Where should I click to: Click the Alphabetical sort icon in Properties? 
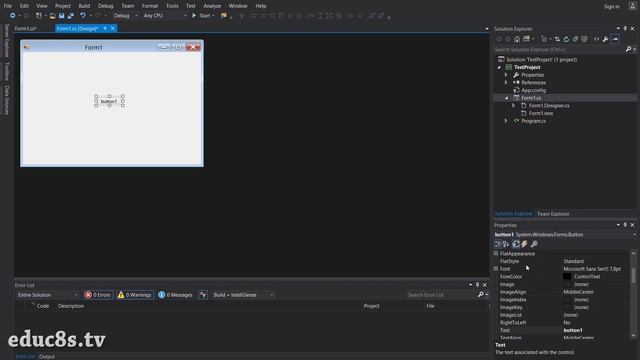pyautogui.click(x=506, y=244)
